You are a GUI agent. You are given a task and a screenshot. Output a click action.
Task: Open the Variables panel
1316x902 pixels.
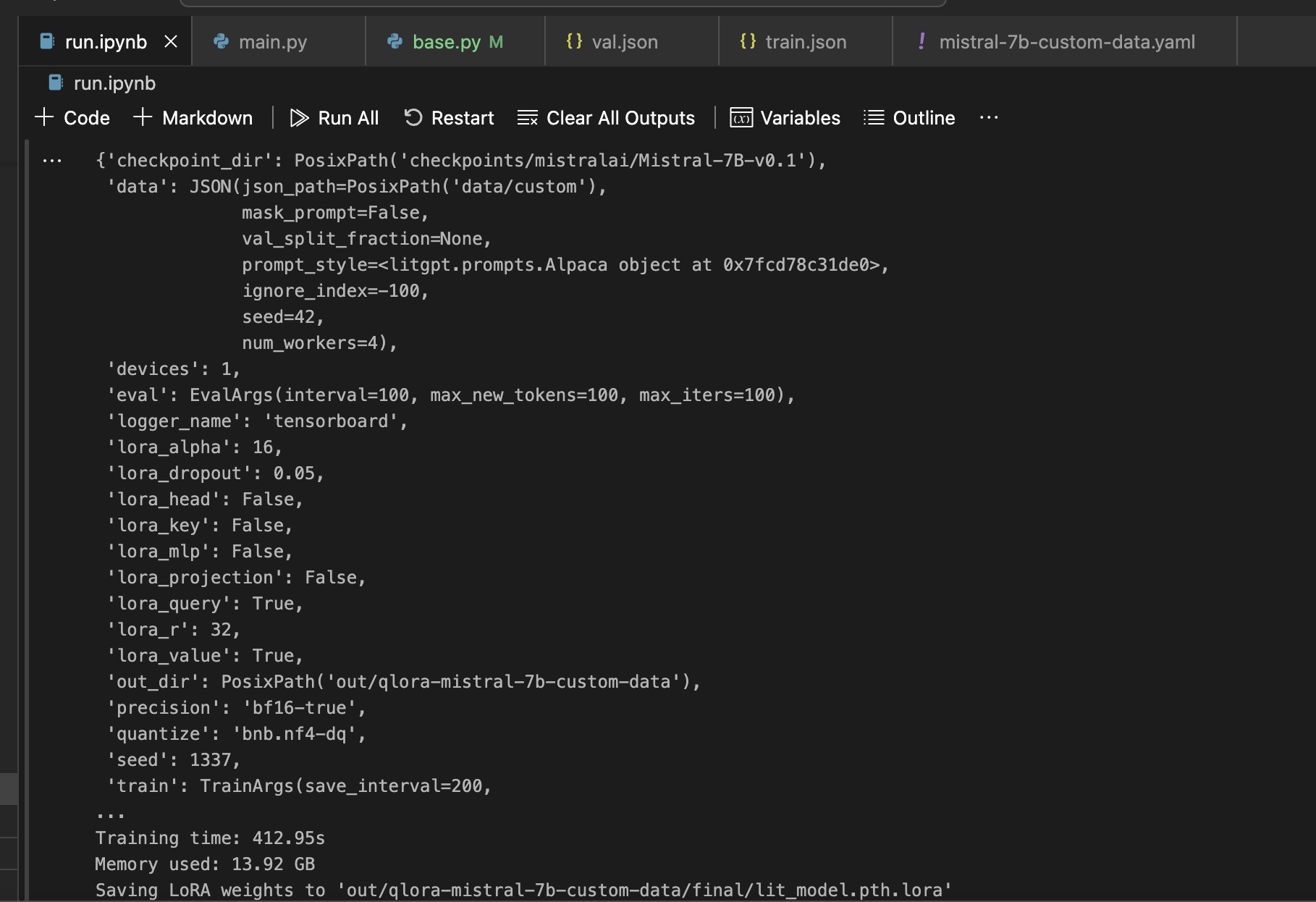(785, 118)
